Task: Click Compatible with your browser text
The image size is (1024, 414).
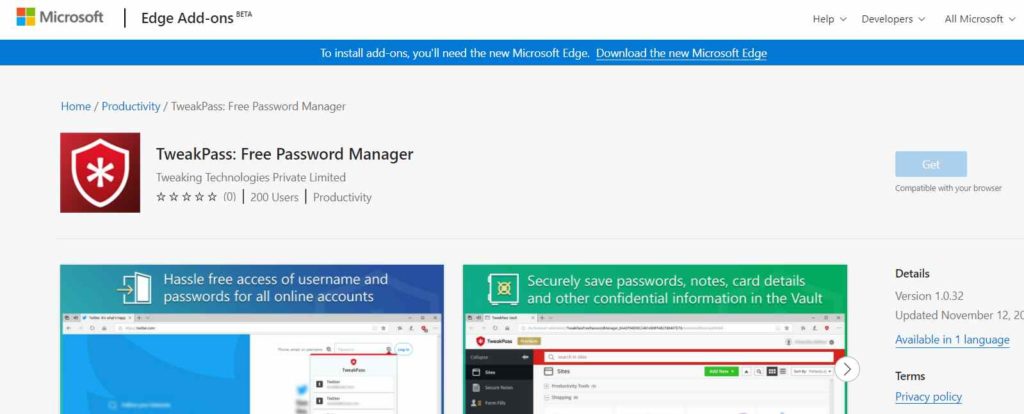Action: coord(948,188)
